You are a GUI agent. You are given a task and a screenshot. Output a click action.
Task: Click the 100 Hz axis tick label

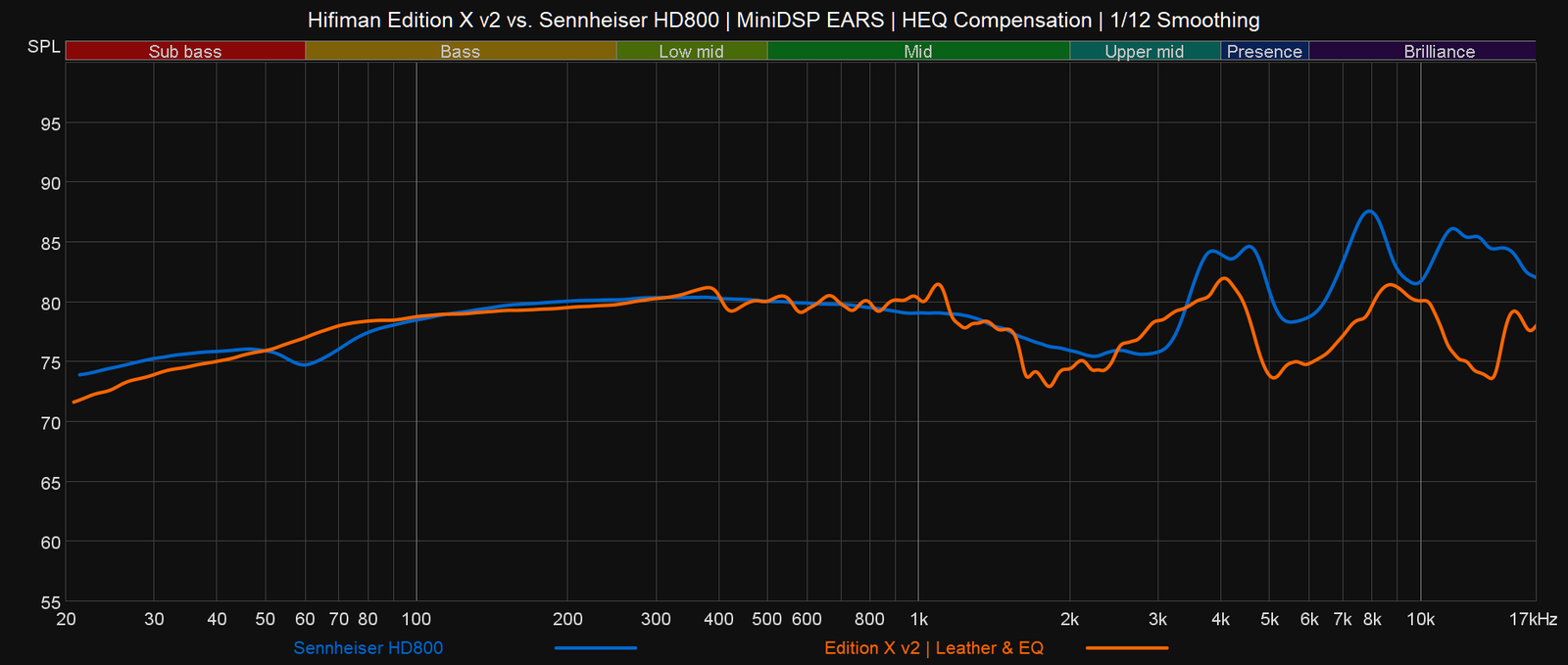[416, 619]
